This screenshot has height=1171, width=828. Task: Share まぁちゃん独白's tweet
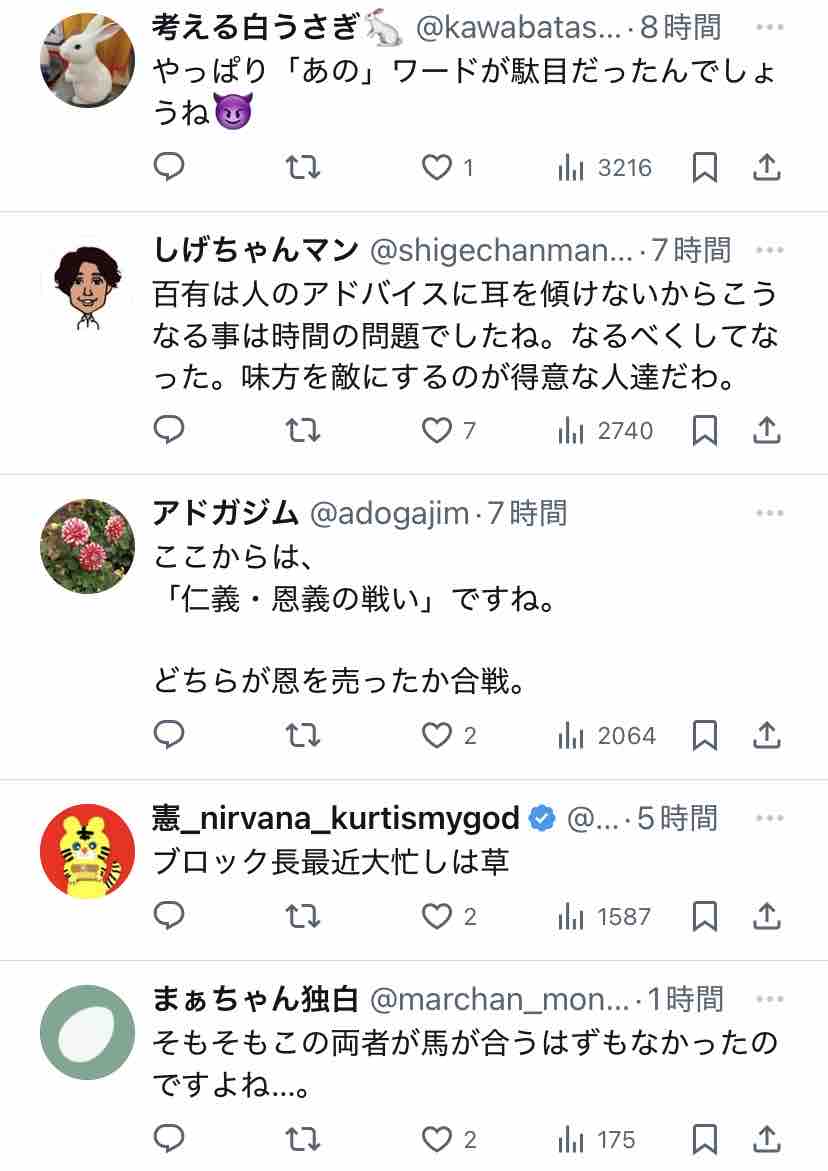tap(766, 1139)
